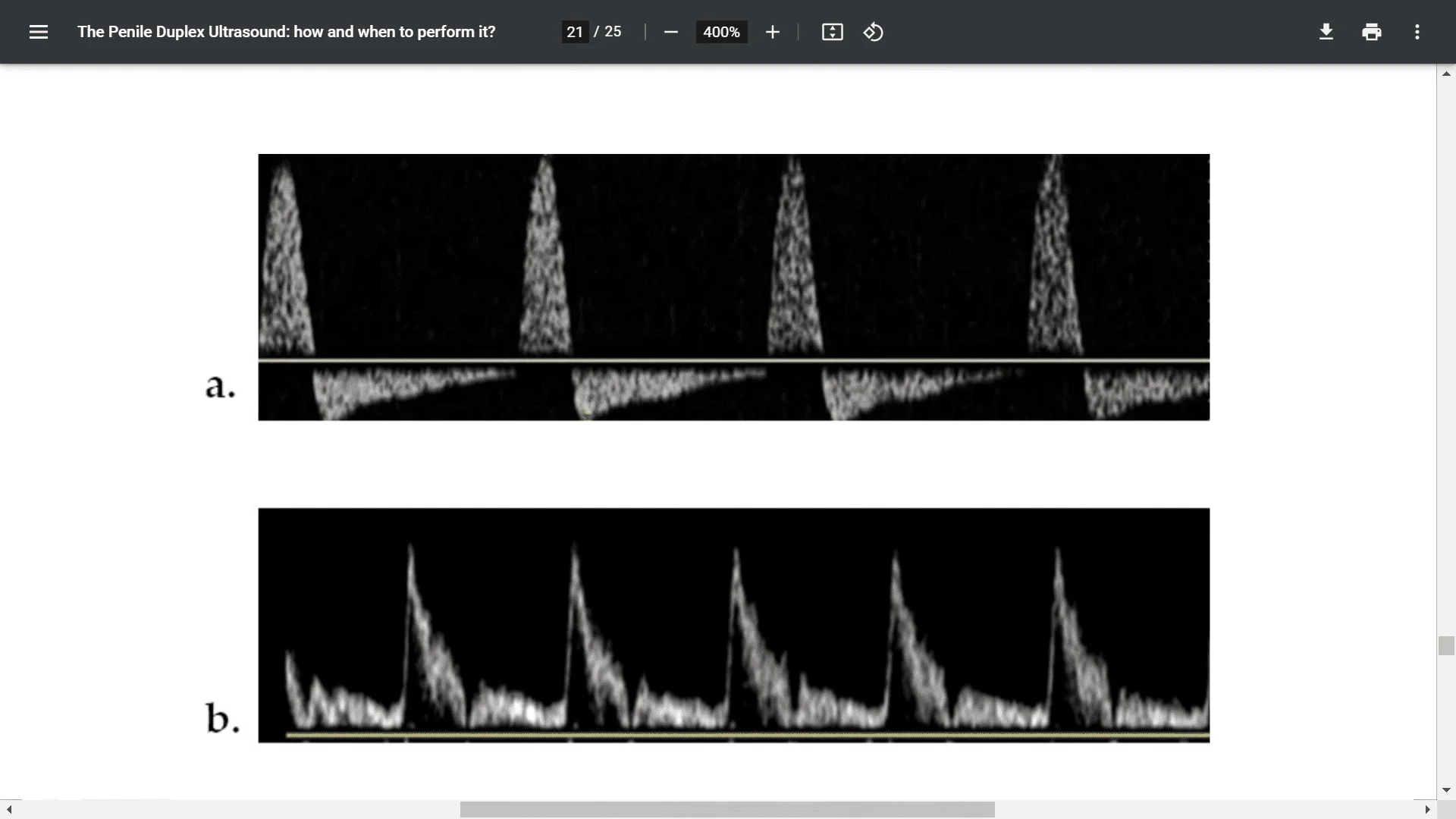Viewport: 1456px width, 819px height.
Task: Click the scroll up arrow
Action: [x=1446, y=74]
